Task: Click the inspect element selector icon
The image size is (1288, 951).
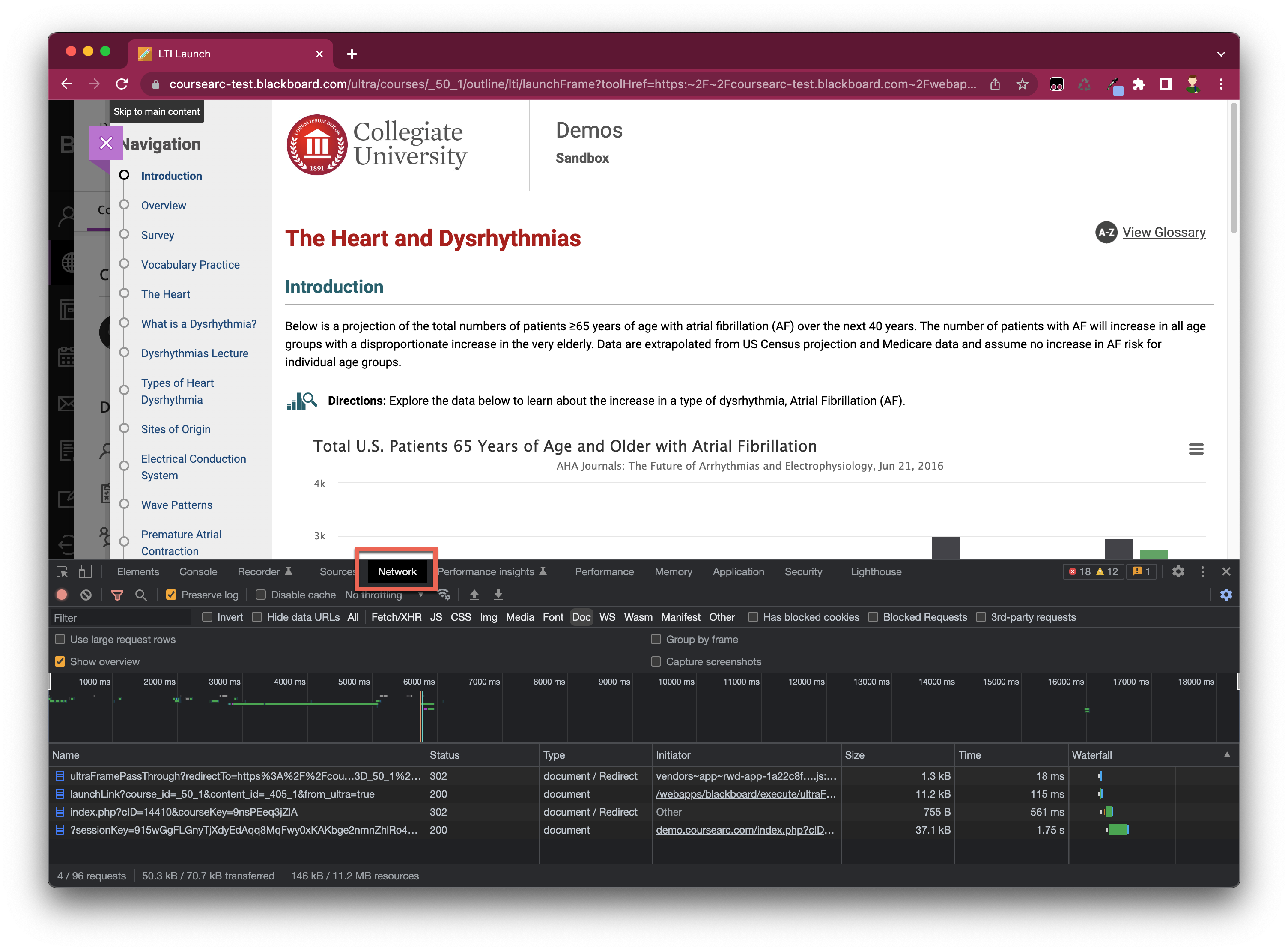Action: (x=62, y=571)
